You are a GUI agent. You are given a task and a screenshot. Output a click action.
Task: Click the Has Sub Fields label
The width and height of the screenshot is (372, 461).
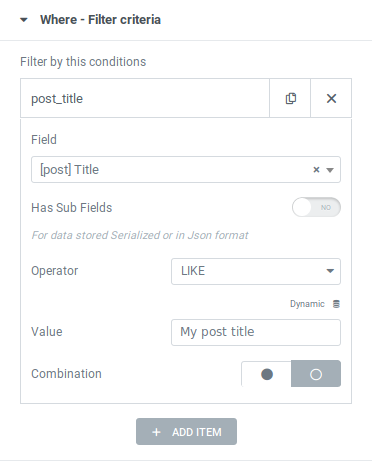[x=71, y=208]
